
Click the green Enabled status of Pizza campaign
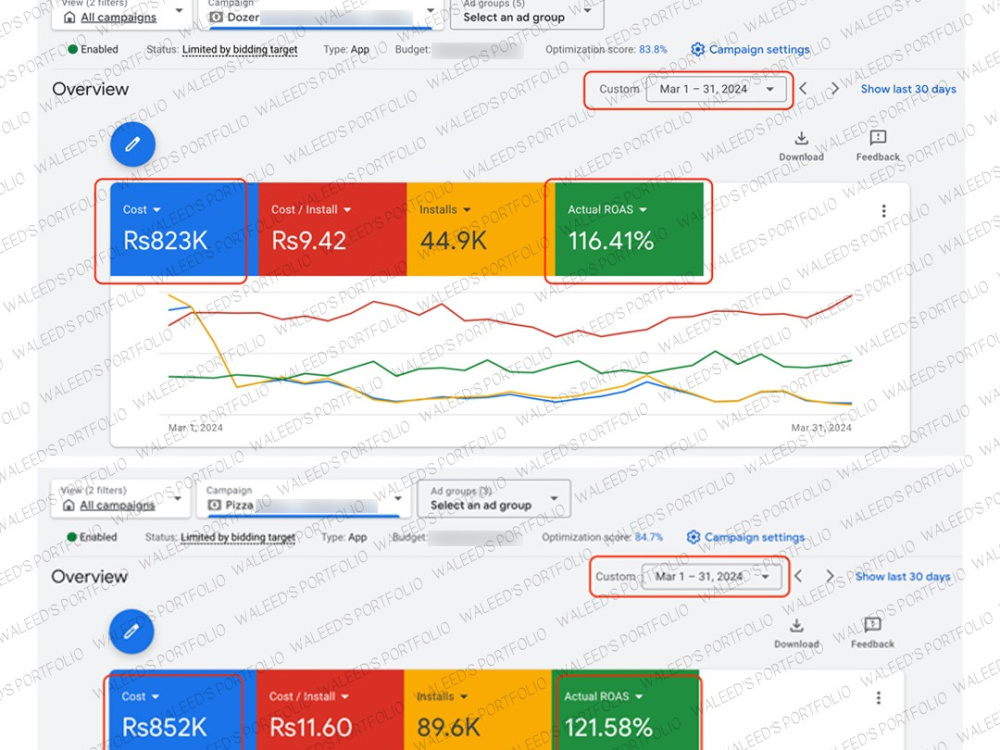coord(92,538)
